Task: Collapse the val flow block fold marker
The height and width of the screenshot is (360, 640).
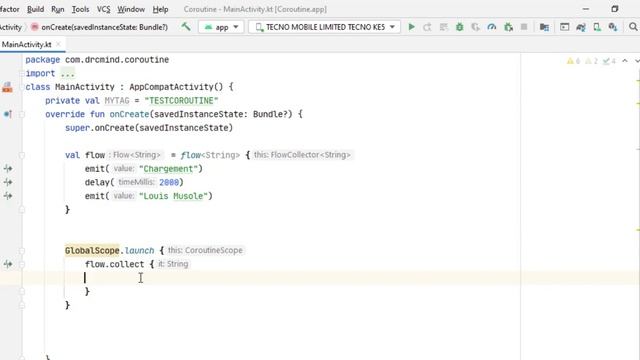Action: (22, 155)
